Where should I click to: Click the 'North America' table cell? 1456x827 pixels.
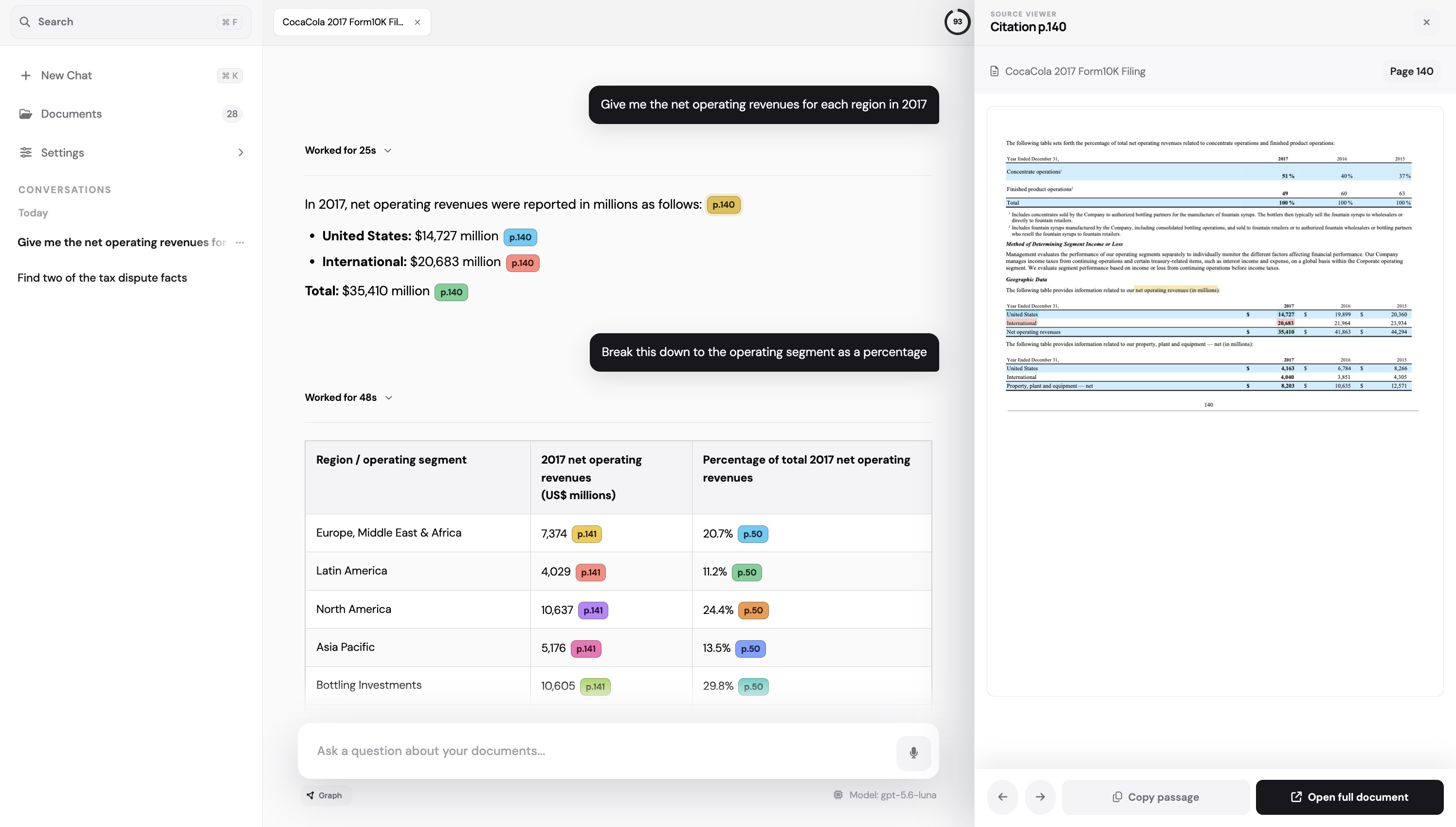click(x=418, y=609)
